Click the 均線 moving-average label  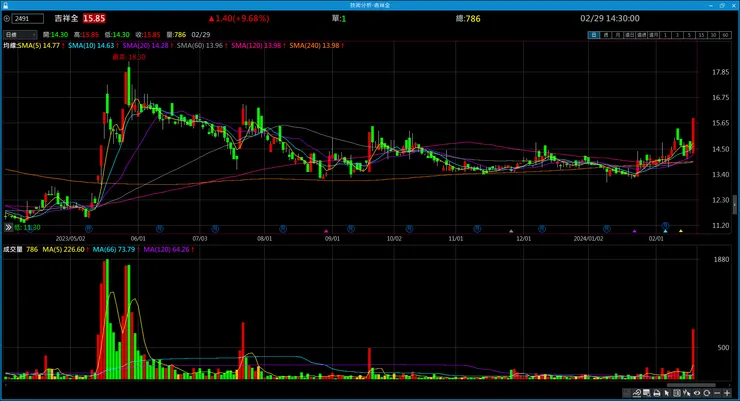pyautogui.click(x=10, y=46)
